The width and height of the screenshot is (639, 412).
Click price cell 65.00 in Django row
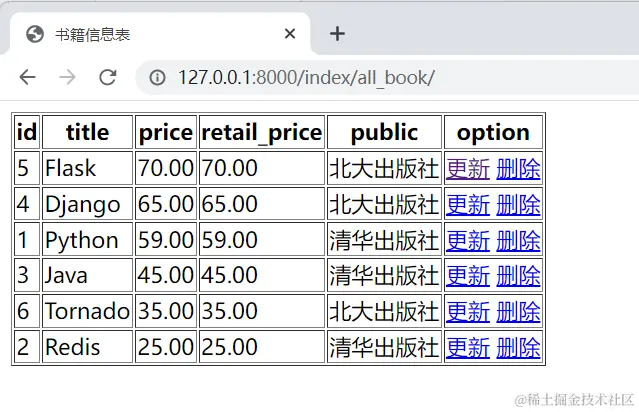(x=166, y=204)
